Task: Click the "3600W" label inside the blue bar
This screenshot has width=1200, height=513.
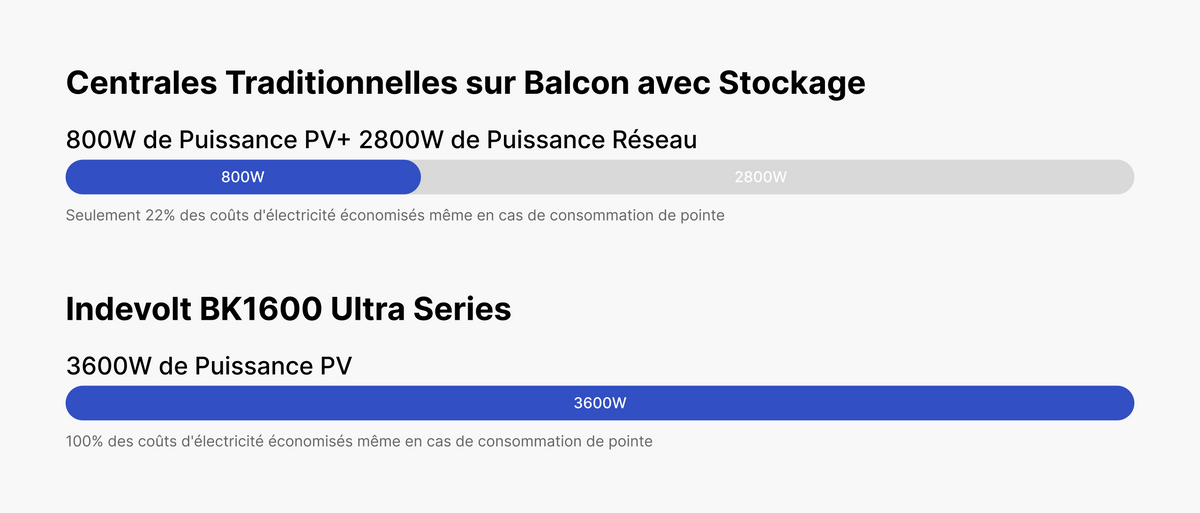Action: pyautogui.click(x=600, y=403)
